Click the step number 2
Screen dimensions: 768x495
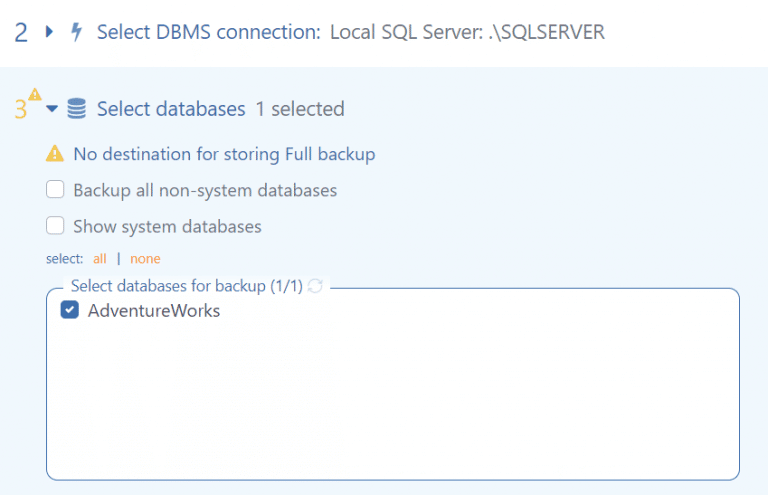point(21,33)
